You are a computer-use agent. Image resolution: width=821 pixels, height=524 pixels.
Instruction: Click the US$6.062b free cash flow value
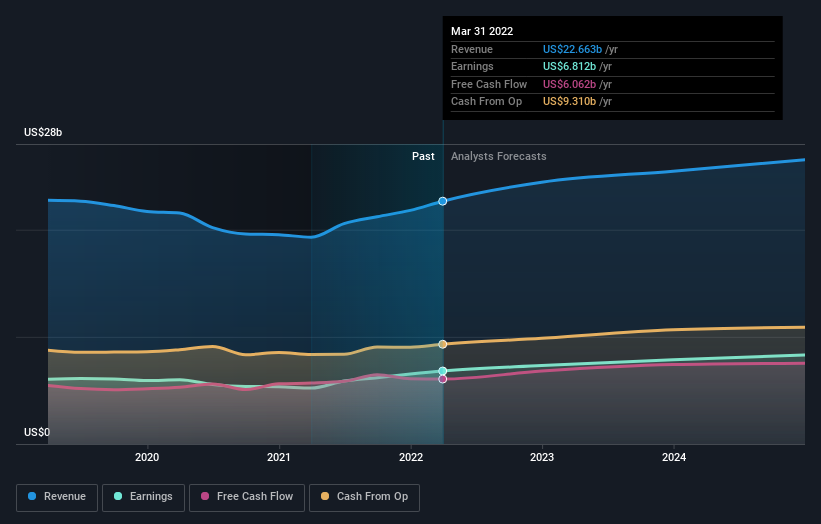569,84
